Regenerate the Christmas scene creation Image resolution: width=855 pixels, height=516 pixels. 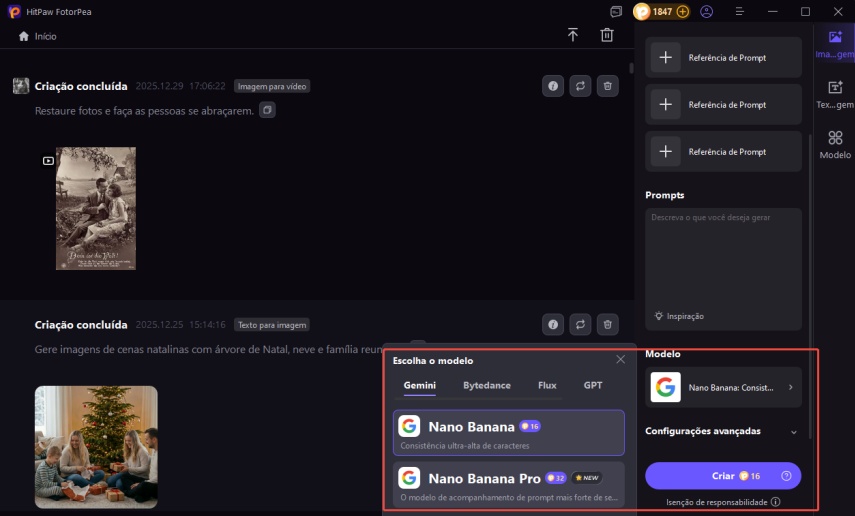point(580,324)
